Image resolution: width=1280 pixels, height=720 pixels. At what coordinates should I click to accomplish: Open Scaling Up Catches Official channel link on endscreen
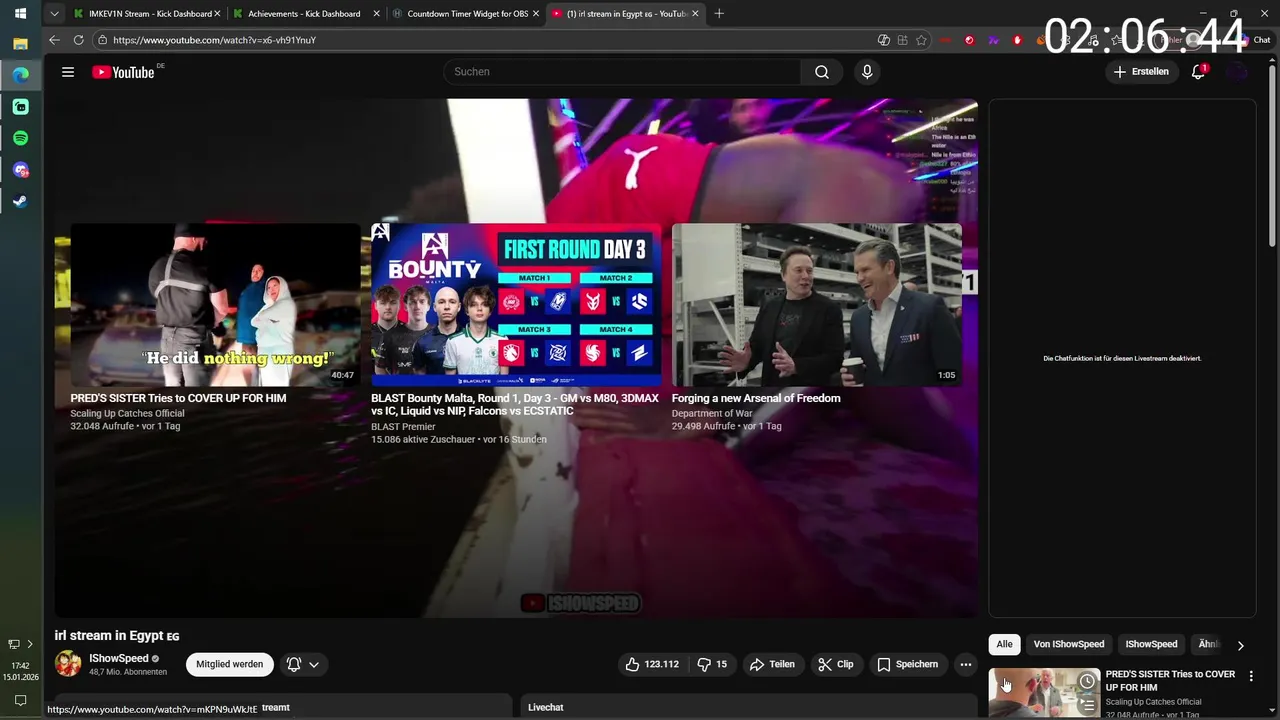point(127,413)
